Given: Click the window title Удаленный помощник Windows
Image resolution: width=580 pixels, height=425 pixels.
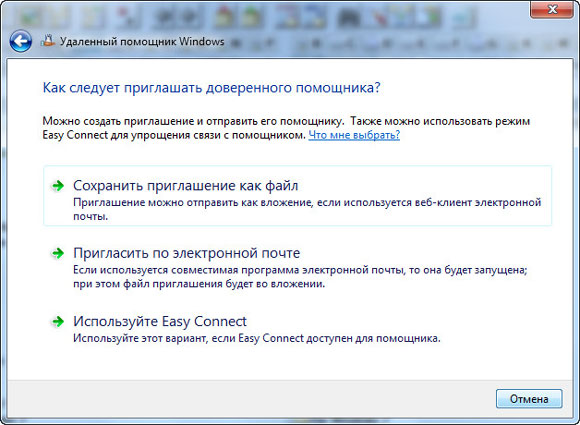Looking at the screenshot, I should pos(142,41).
